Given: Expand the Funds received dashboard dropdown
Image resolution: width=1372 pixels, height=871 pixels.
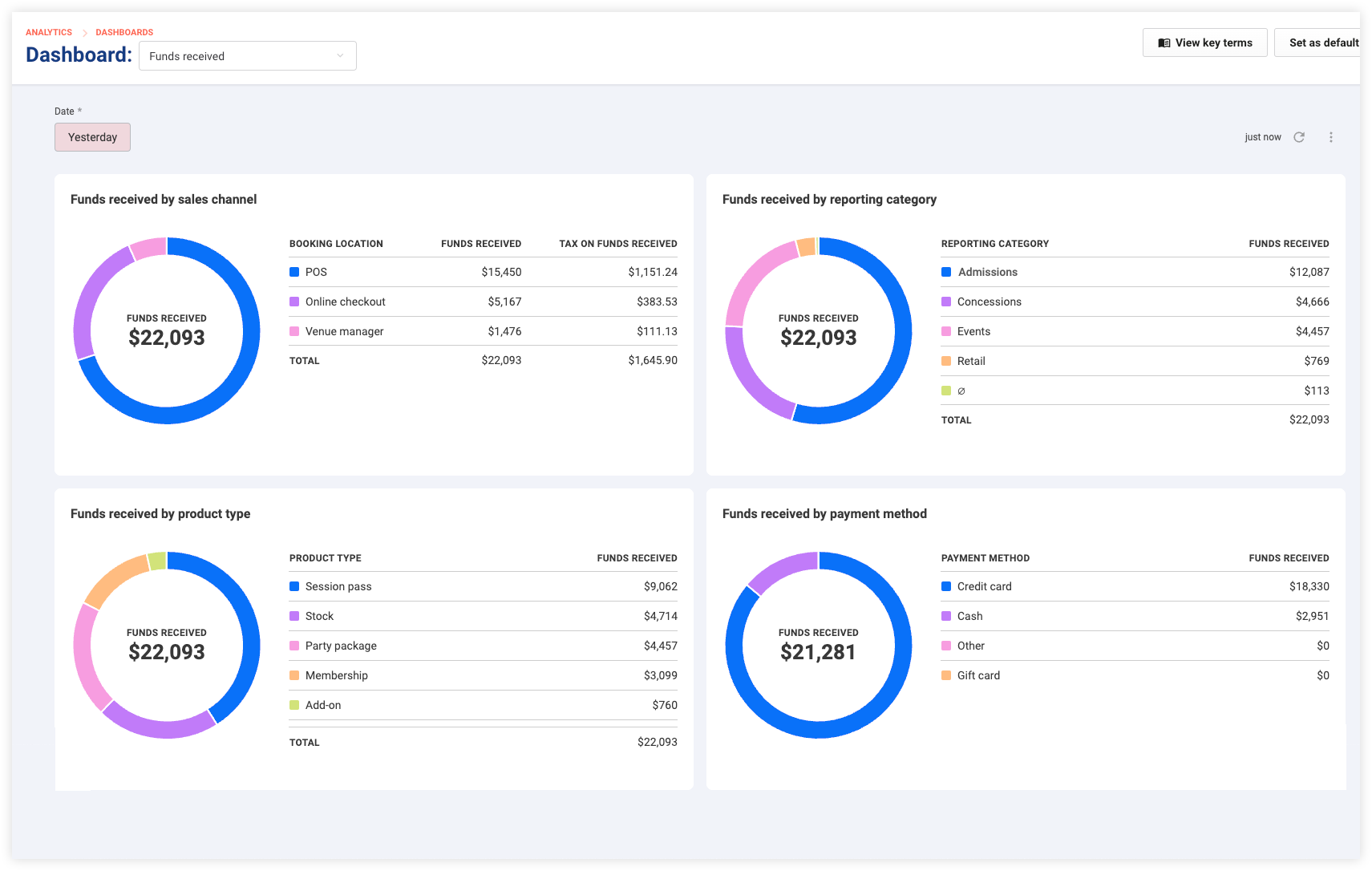Looking at the screenshot, I should (248, 56).
